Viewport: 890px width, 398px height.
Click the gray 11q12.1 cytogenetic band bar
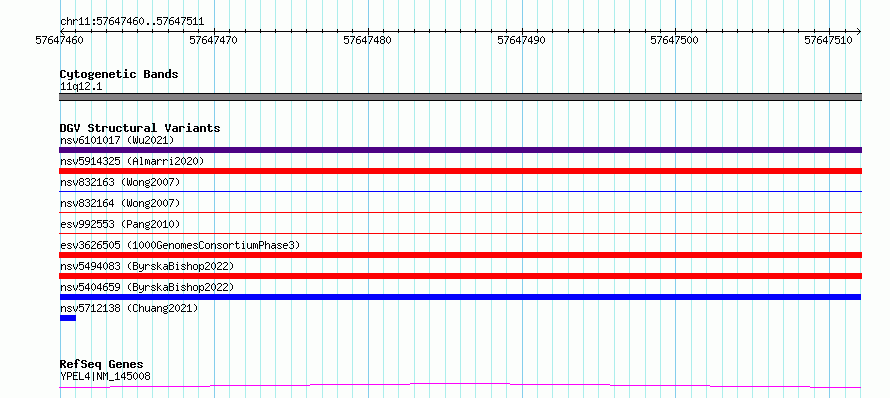460,97
